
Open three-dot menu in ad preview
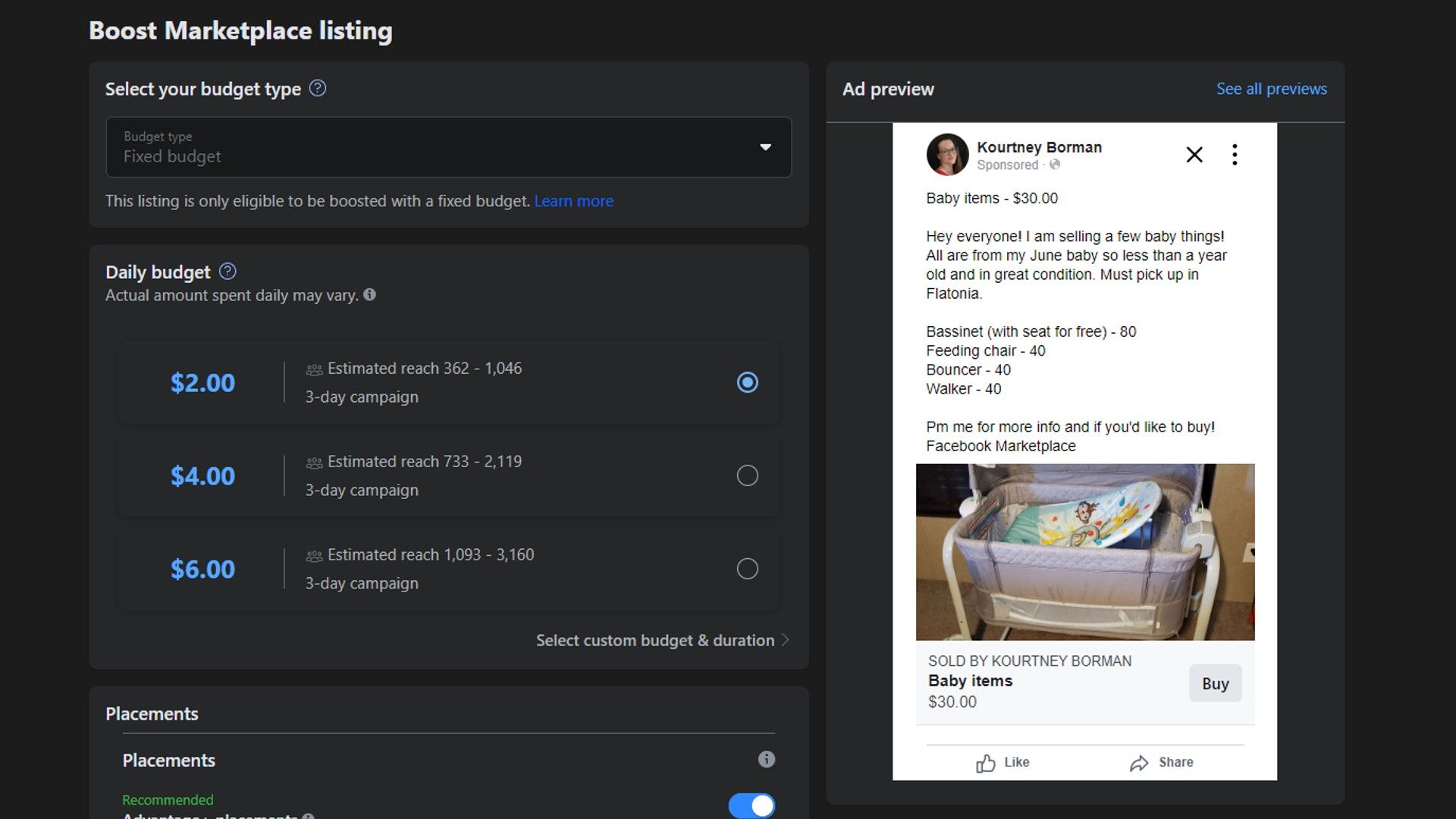[x=1235, y=155]
